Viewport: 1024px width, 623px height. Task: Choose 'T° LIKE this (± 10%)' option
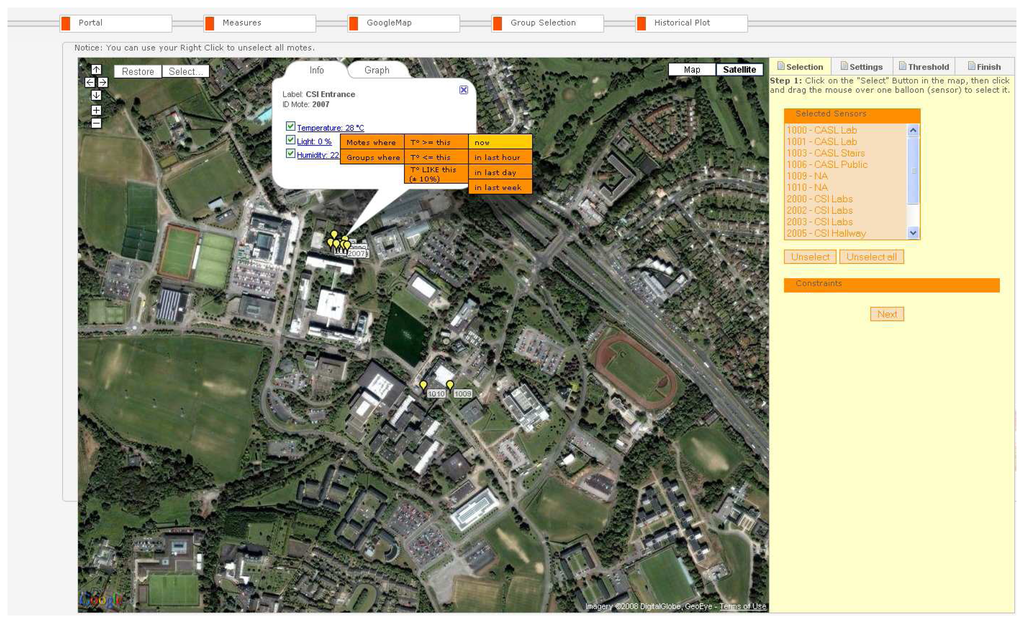coord(436,174)
